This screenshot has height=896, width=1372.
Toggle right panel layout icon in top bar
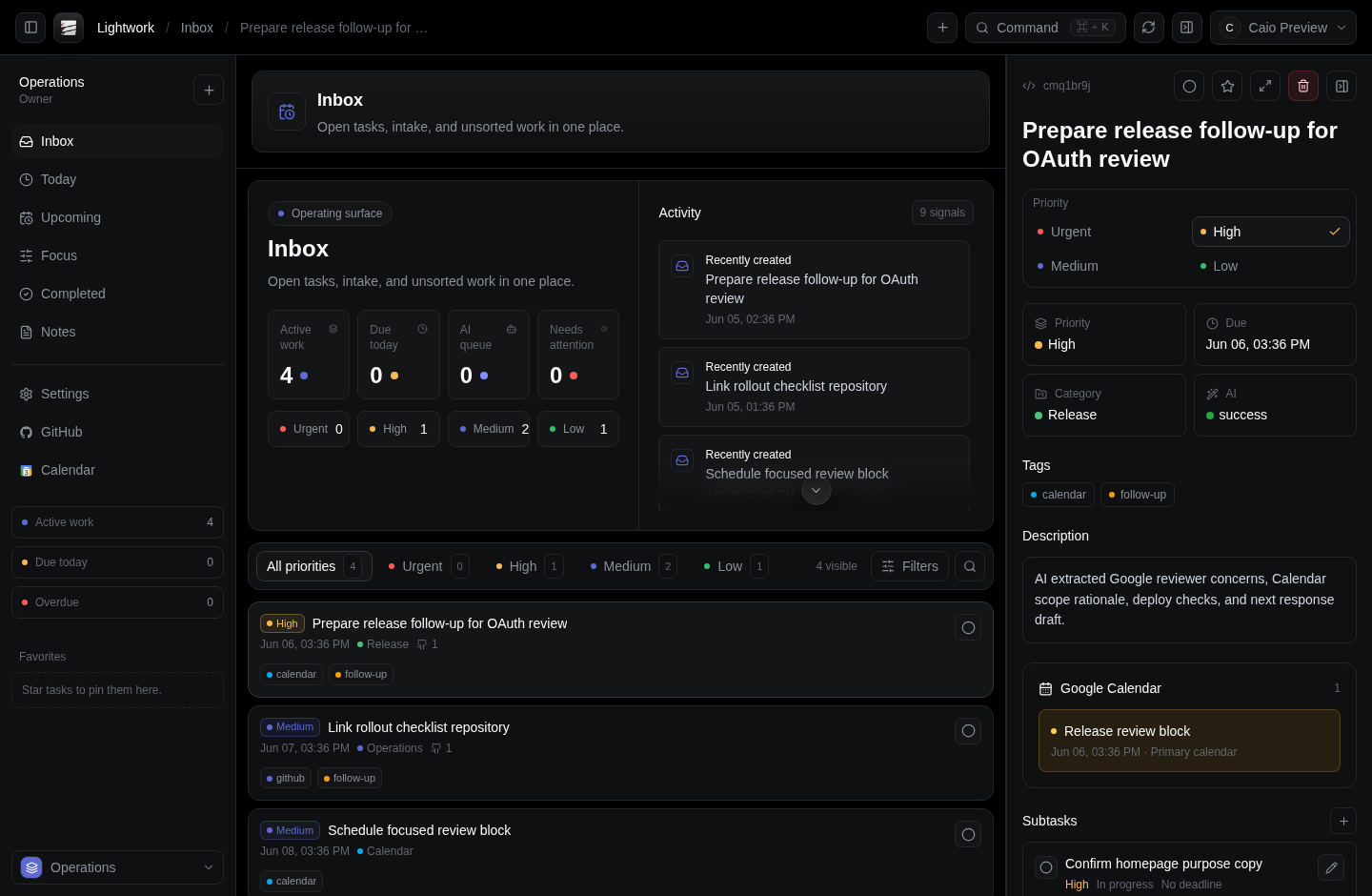pyautogui.click(x=1187, y=28)
